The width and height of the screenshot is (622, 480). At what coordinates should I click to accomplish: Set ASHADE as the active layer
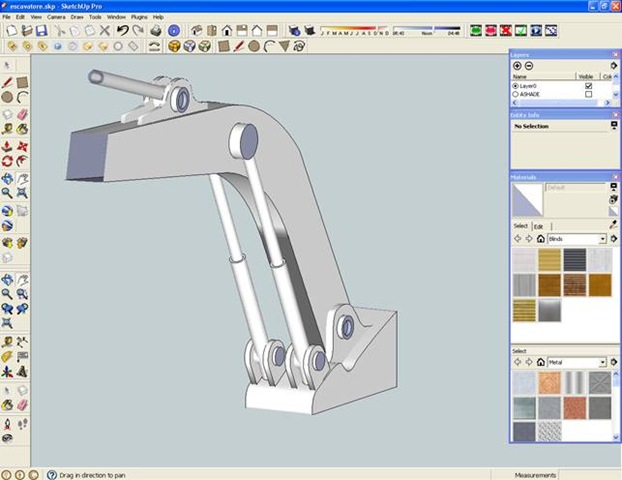[515, 95]
